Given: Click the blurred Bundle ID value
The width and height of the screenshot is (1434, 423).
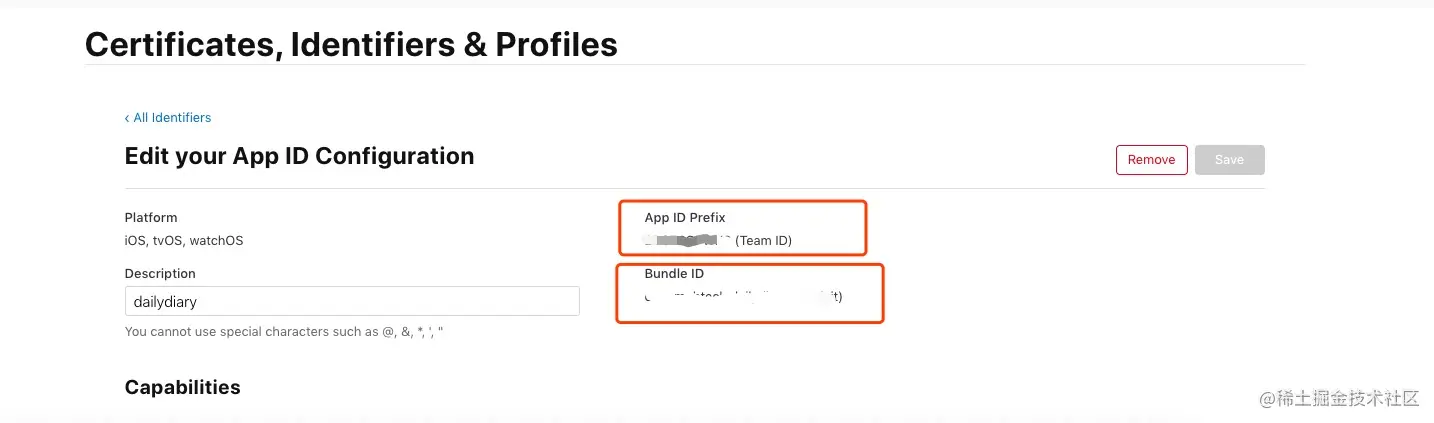Looking at the screenshot, I should pyautogui.click(x=743, y=297).
